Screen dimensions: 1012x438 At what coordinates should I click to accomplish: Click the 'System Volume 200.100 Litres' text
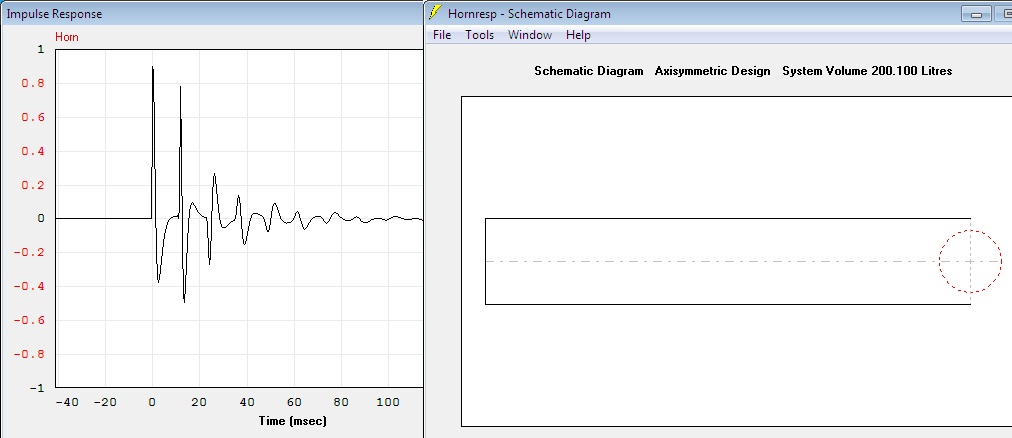click(867, 71)
